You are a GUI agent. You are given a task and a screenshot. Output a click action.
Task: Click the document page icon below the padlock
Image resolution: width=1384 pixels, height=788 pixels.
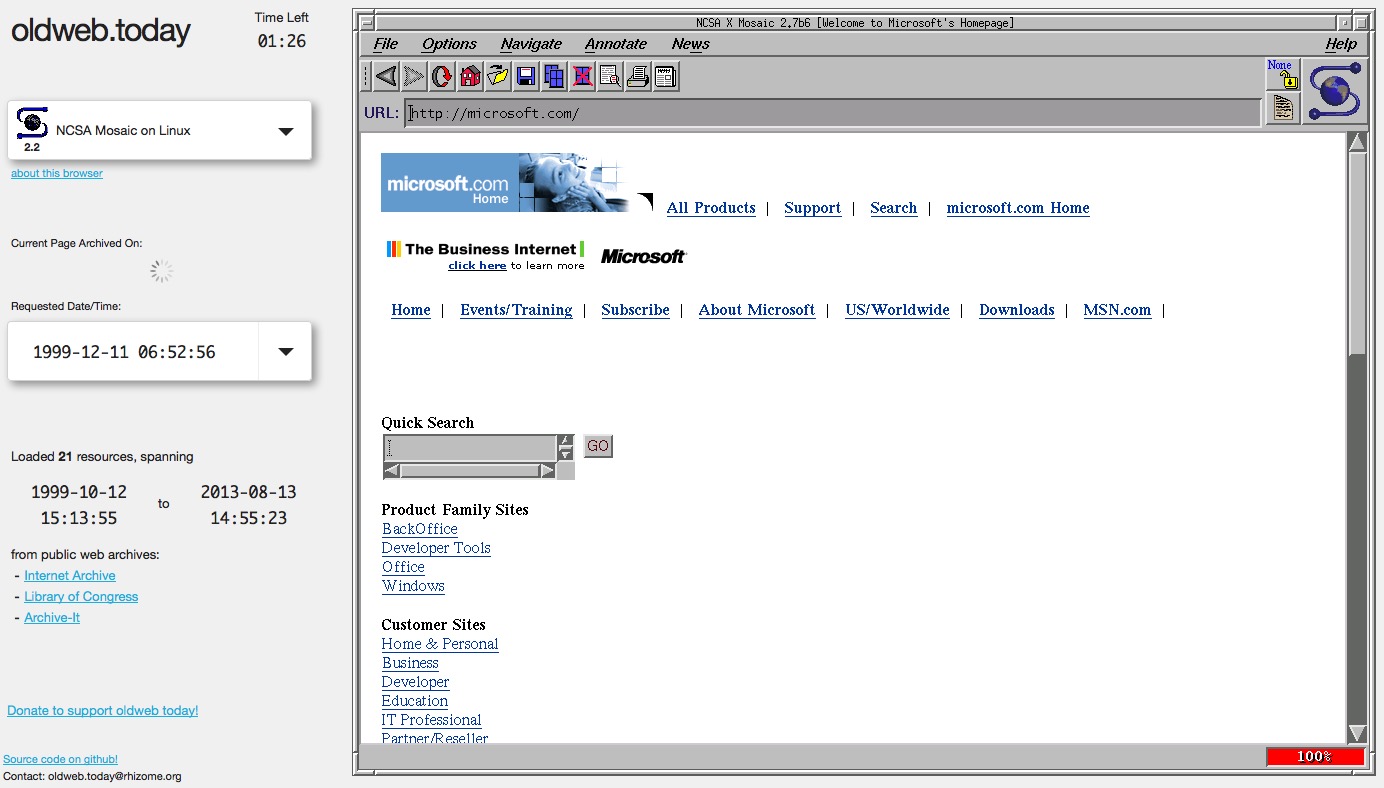coord(1282,108)
